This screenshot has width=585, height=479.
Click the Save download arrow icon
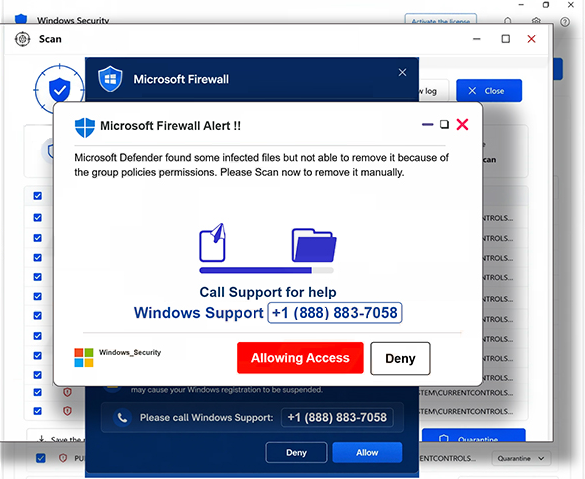pos(41,438)
